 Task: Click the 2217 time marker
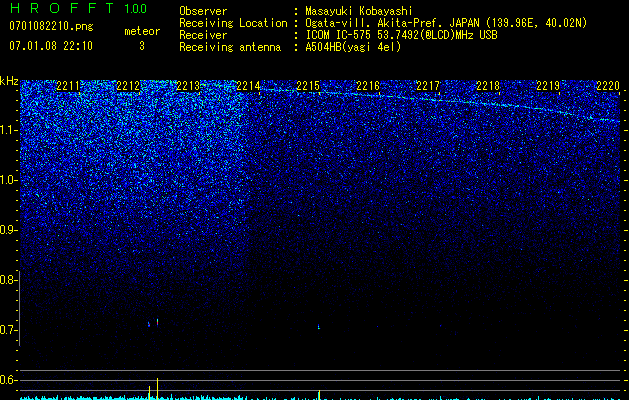(428, 86)
